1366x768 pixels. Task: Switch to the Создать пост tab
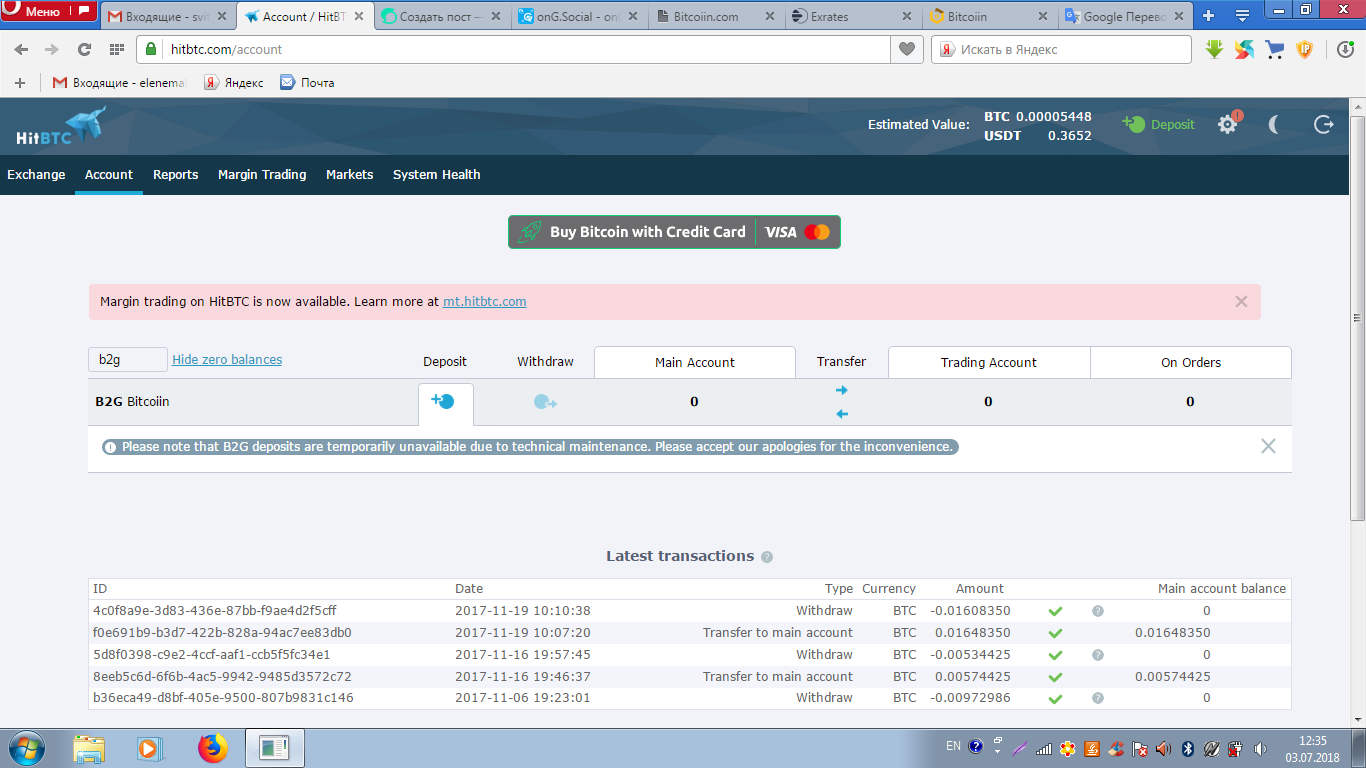coord(443,17)
